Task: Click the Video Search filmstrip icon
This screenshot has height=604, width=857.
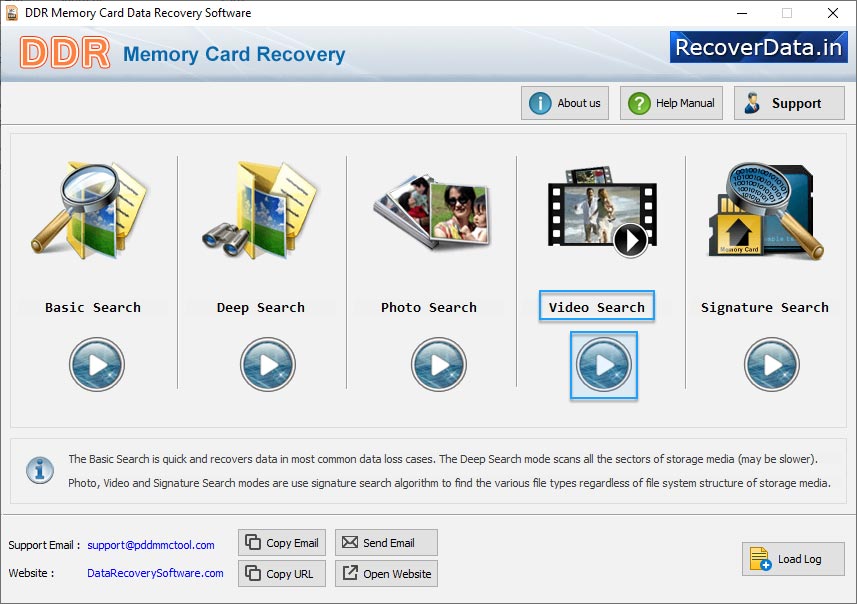Action: (x=602, y=212)
